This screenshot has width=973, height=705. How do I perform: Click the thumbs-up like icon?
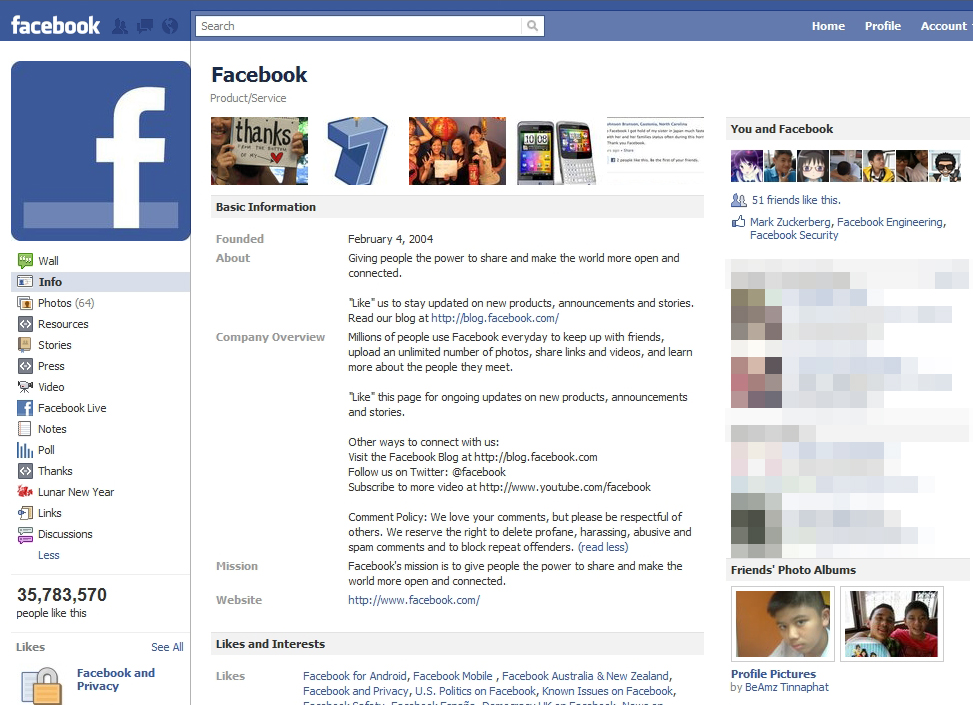tap(738, 221)
